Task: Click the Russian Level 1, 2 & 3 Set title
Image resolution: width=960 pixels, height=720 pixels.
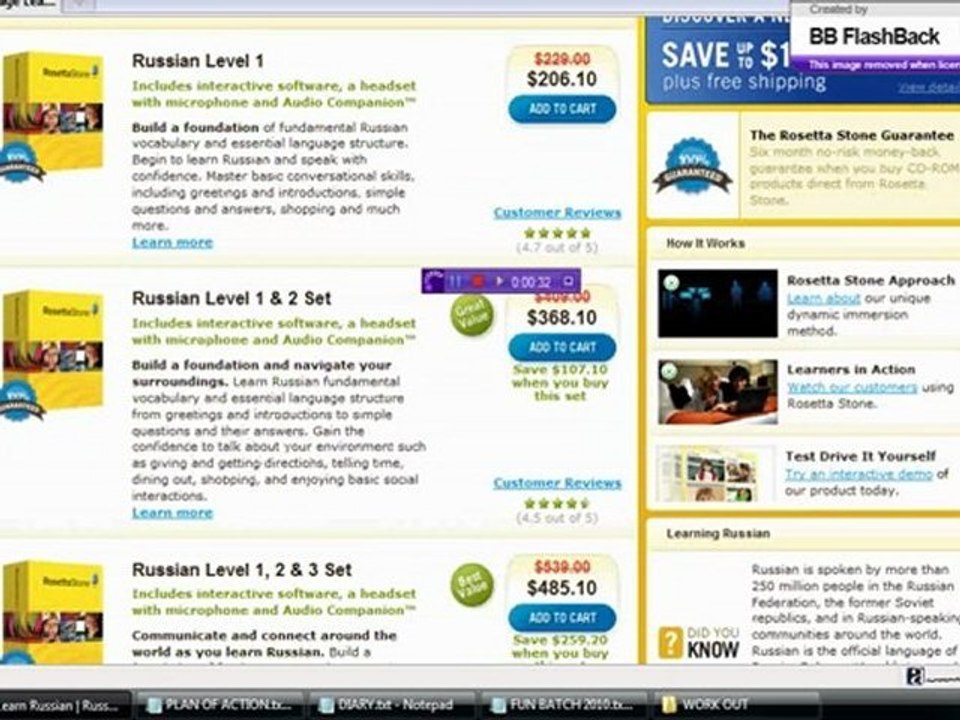Action: [242, 570]
